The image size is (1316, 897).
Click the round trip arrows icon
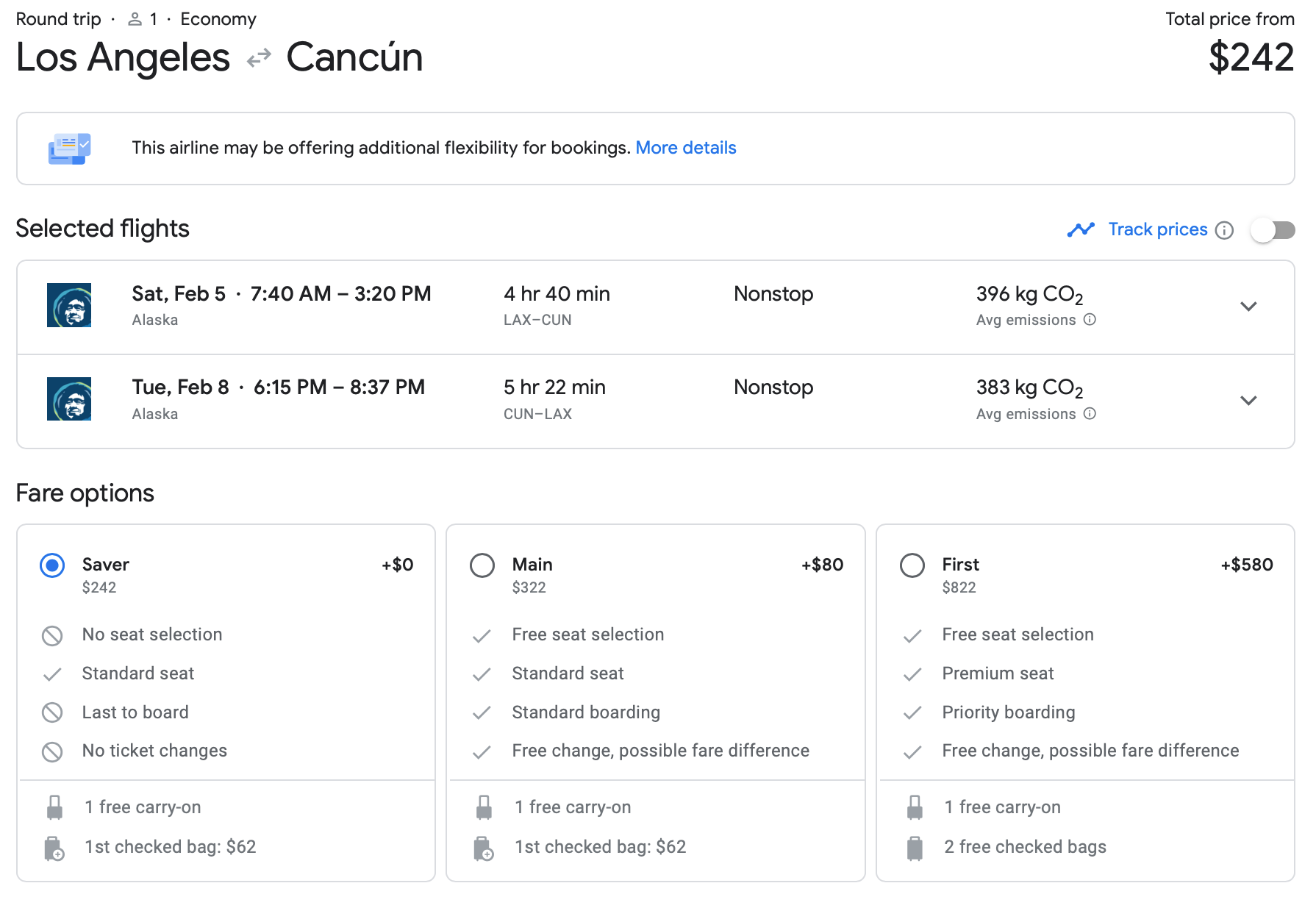(x=259, y=58)
